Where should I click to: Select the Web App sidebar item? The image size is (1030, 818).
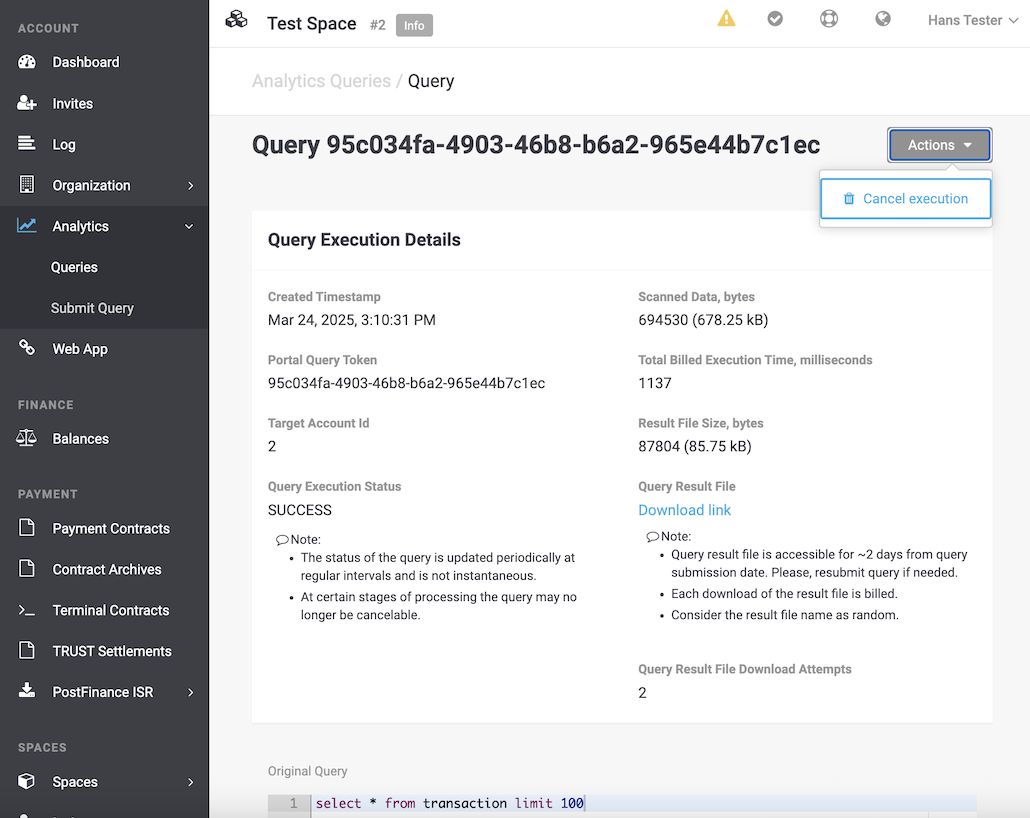[79, 348]
